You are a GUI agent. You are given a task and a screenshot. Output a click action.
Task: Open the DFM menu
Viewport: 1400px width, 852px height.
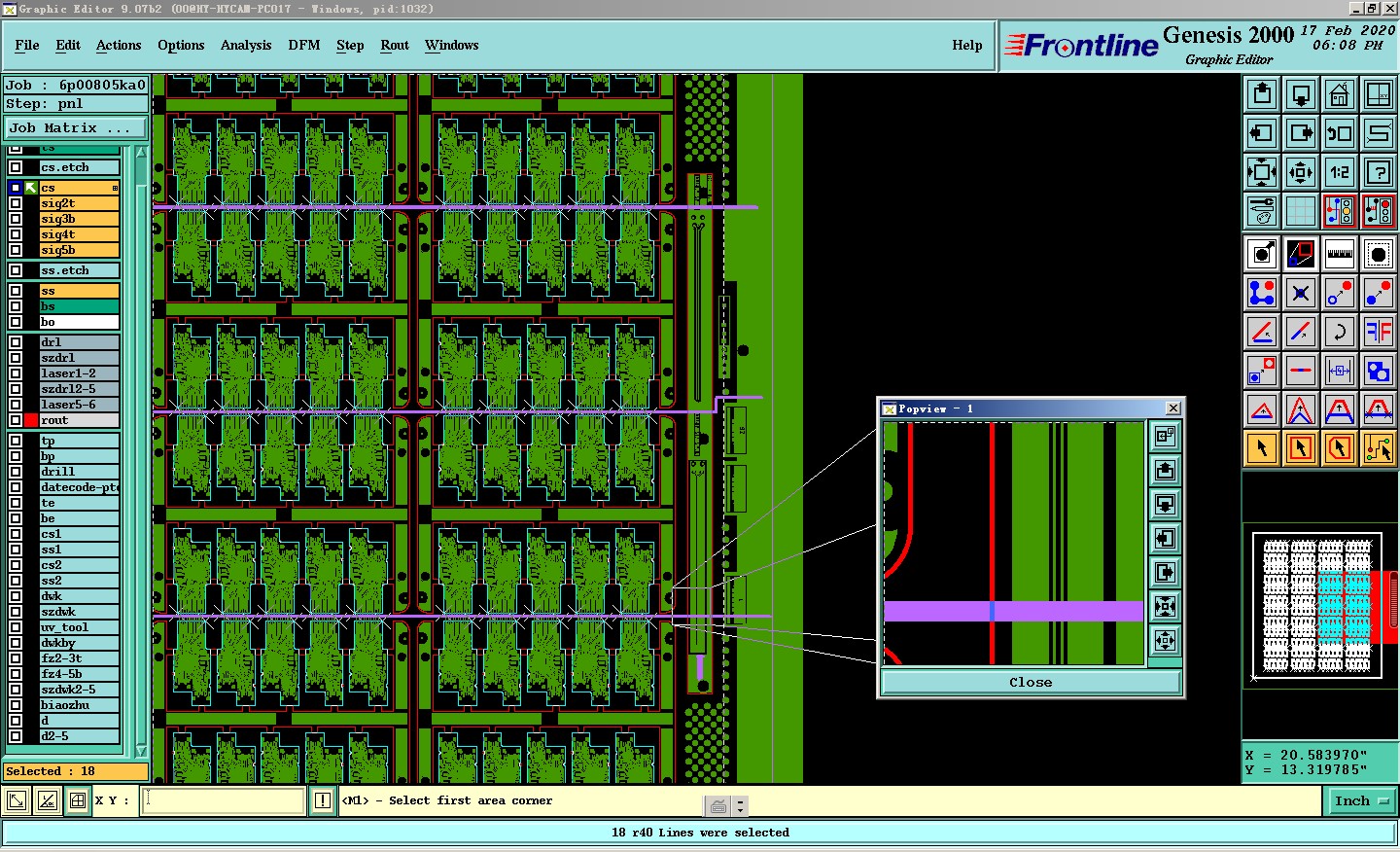click(x=304, y=45)
